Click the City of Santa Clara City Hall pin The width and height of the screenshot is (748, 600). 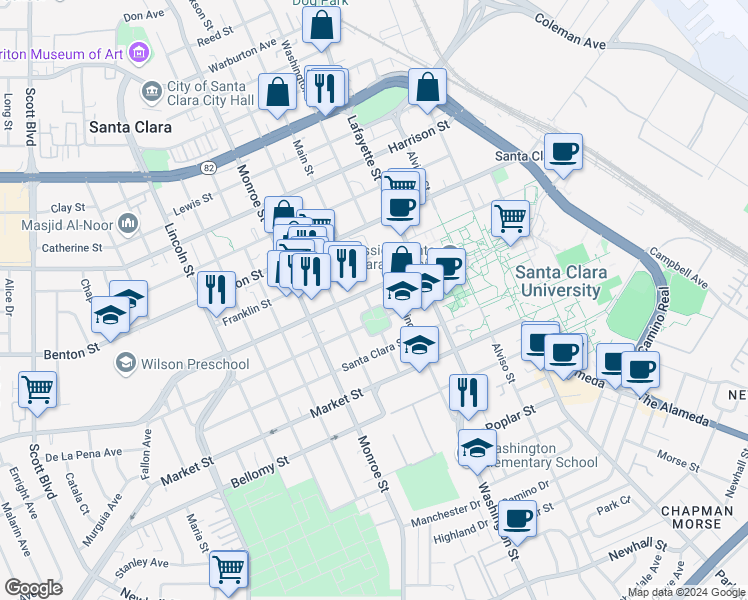(152, 91)
